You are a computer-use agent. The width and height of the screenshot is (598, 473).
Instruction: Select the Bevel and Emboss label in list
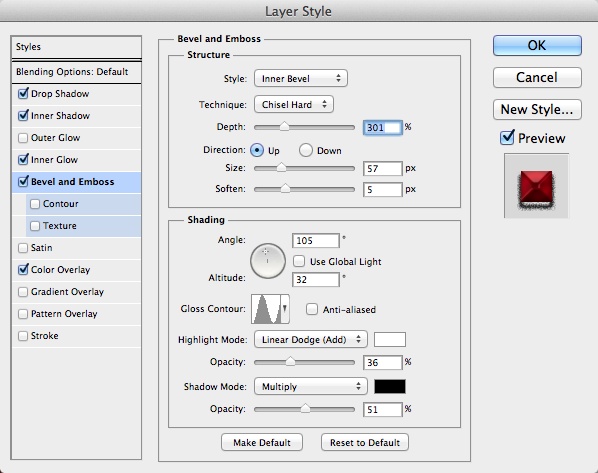[72, 182]
